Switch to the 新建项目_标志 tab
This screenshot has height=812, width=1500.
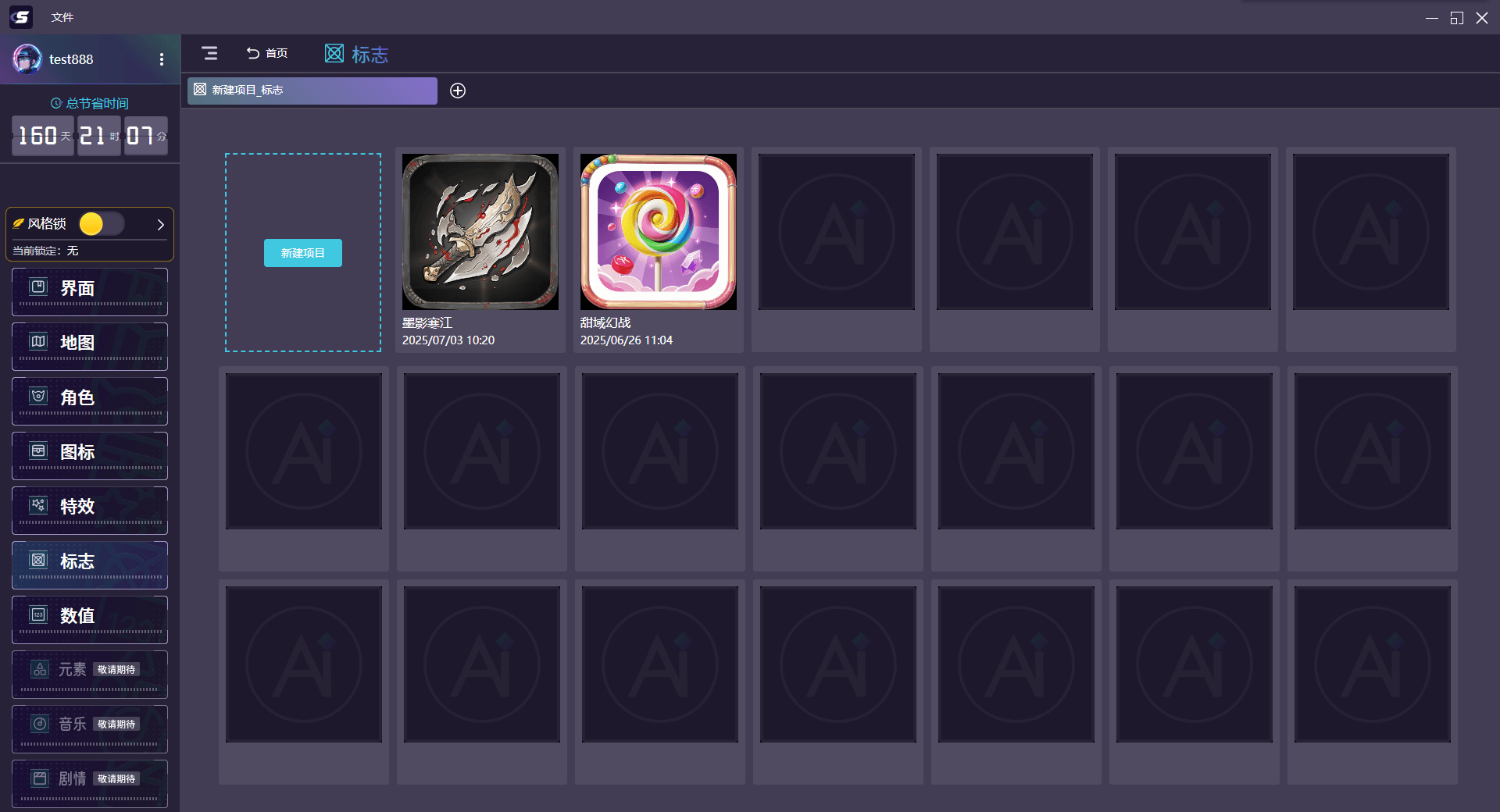(x=312, y=91)
